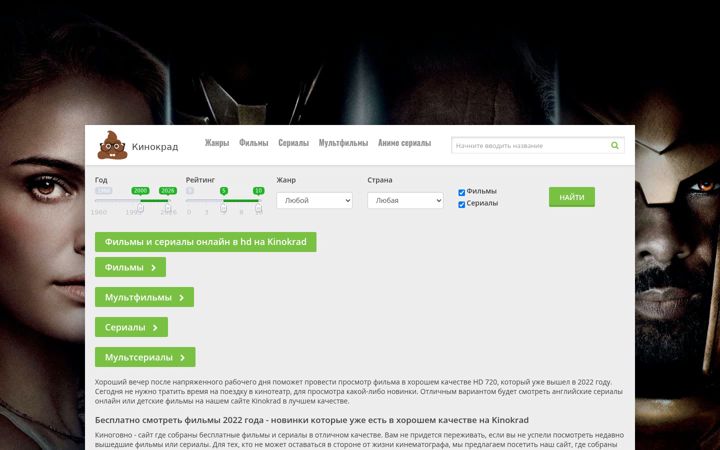720x450 pixels.
Task: Open the Сериалы menu in header
Action: point(293,143)
